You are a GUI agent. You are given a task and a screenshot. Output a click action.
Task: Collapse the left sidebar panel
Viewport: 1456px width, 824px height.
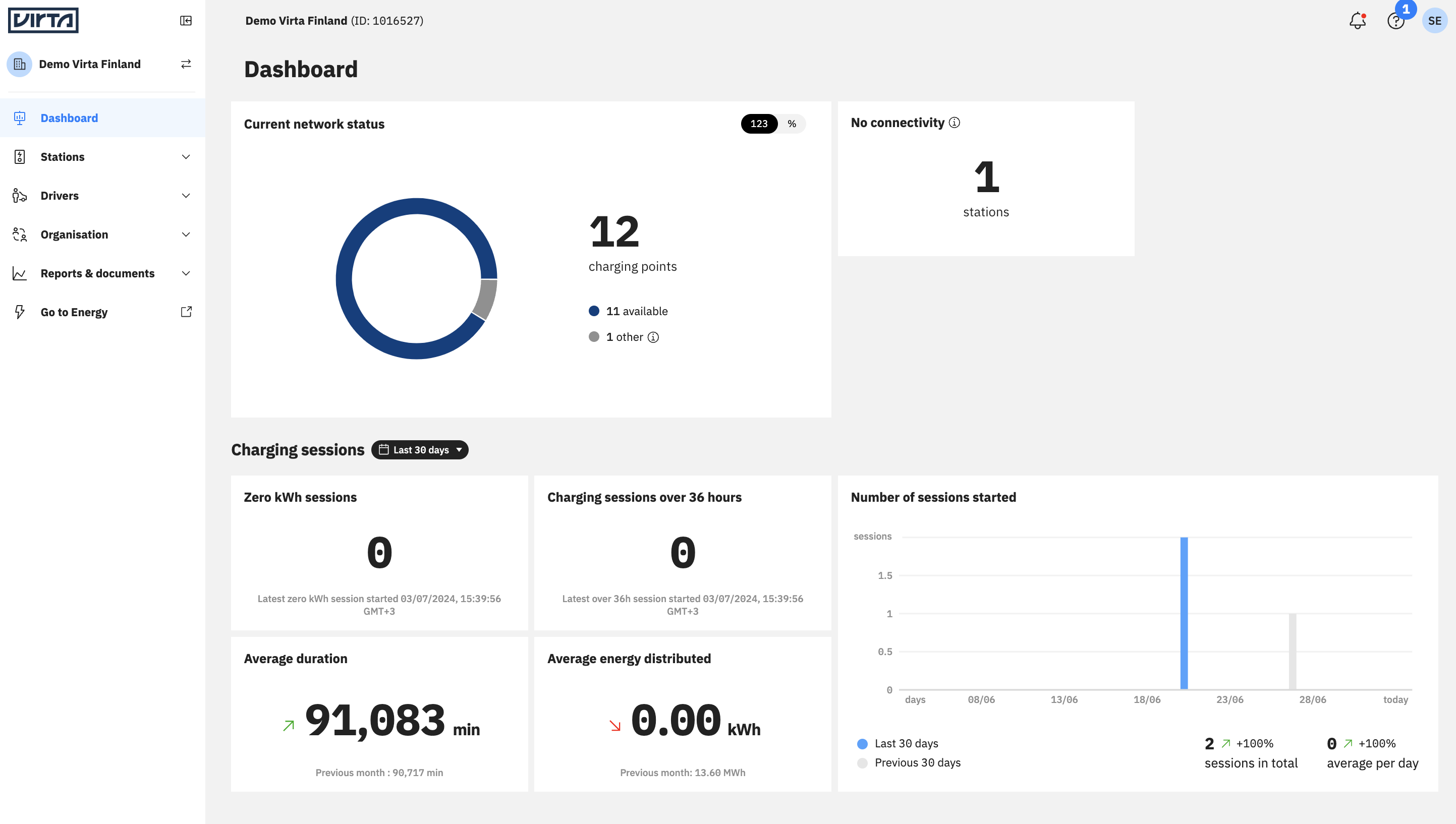[x=186, y=20]
